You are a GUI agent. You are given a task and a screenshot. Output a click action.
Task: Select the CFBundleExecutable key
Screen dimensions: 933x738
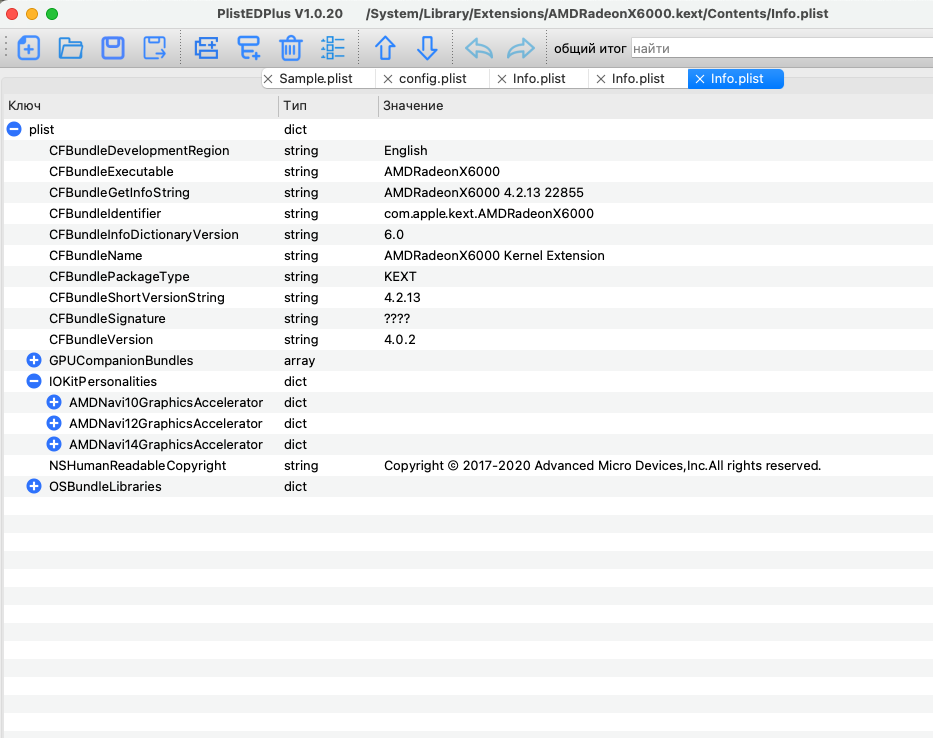111,171
